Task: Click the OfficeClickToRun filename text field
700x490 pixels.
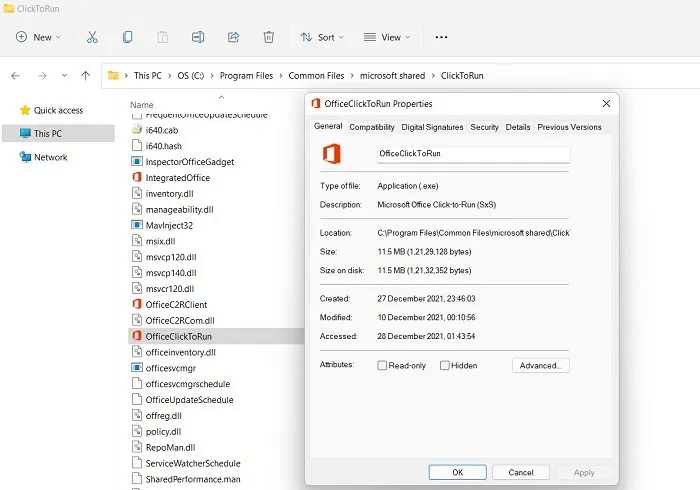Action: [473, 155]
